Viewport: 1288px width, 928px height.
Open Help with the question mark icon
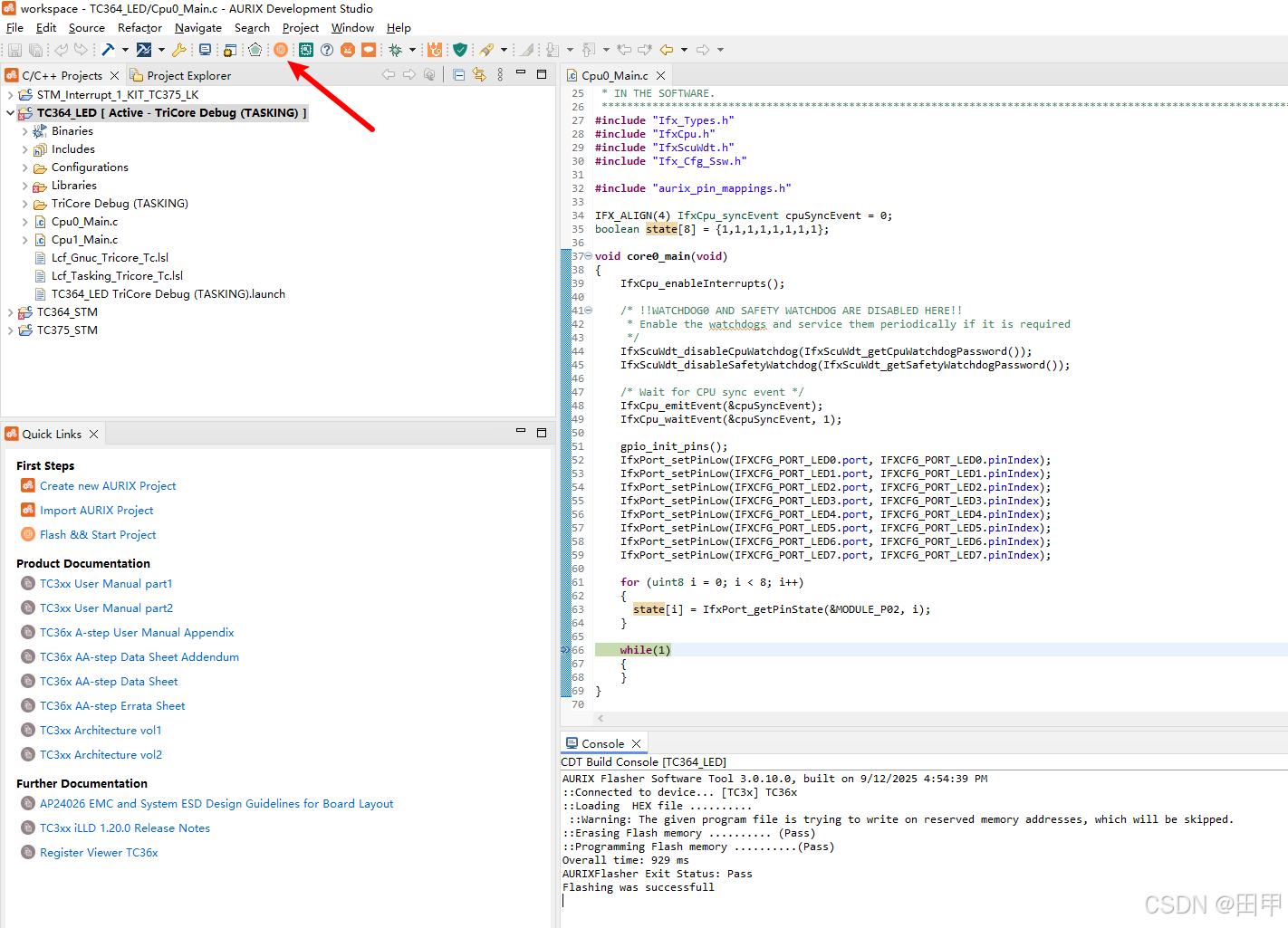327,50
